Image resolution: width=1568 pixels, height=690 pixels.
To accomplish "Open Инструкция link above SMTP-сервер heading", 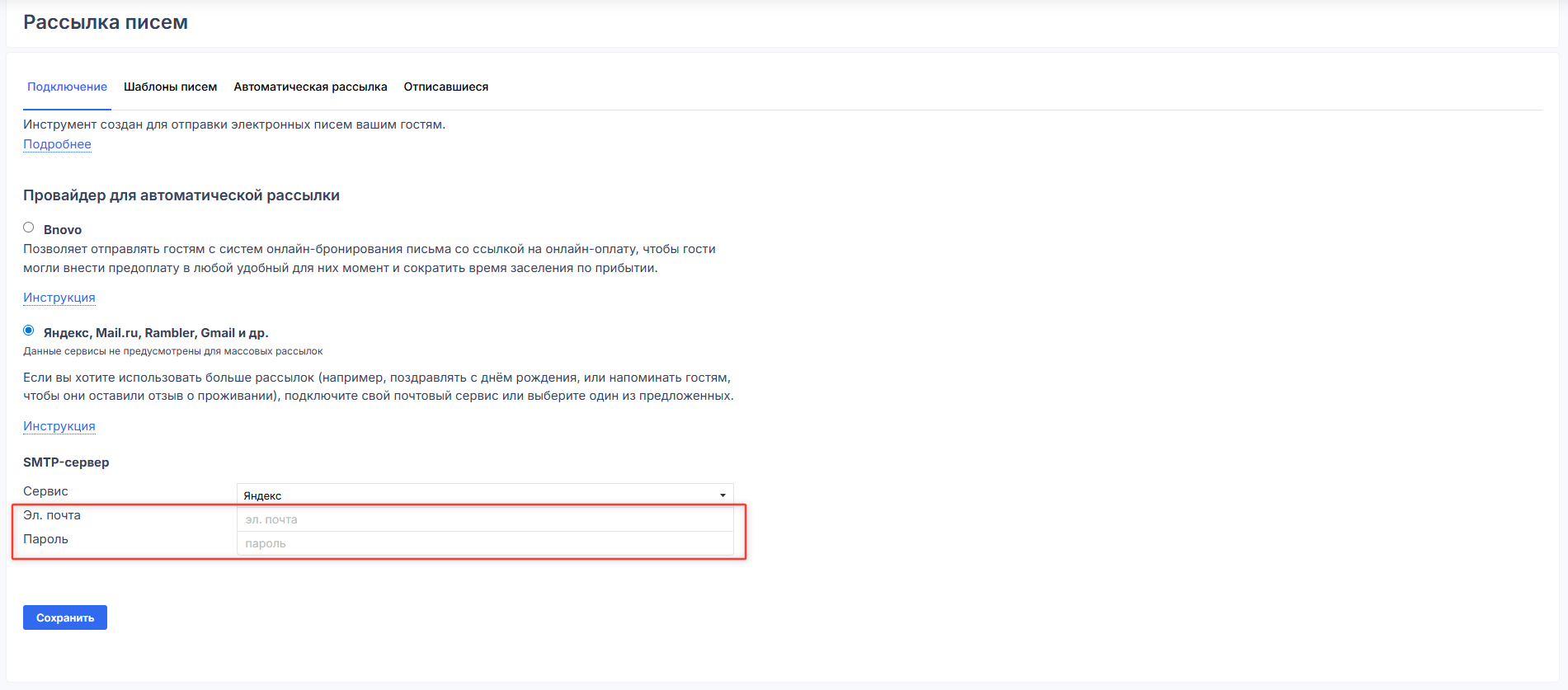I will click(59, 426).
